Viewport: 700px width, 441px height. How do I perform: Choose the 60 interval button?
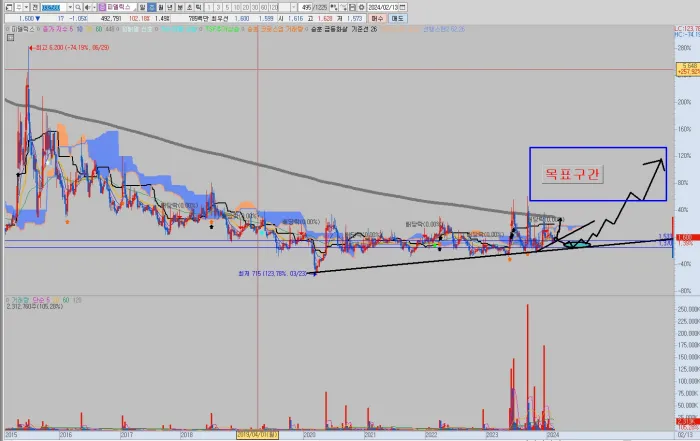pos(264,7)
